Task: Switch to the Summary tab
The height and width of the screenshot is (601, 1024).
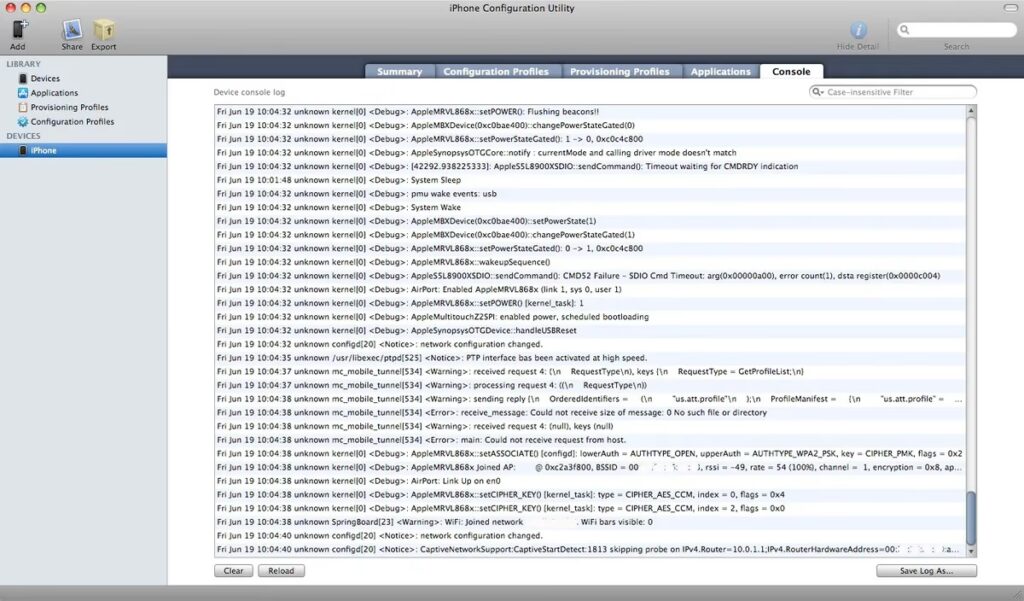Action: pos(399,71)
